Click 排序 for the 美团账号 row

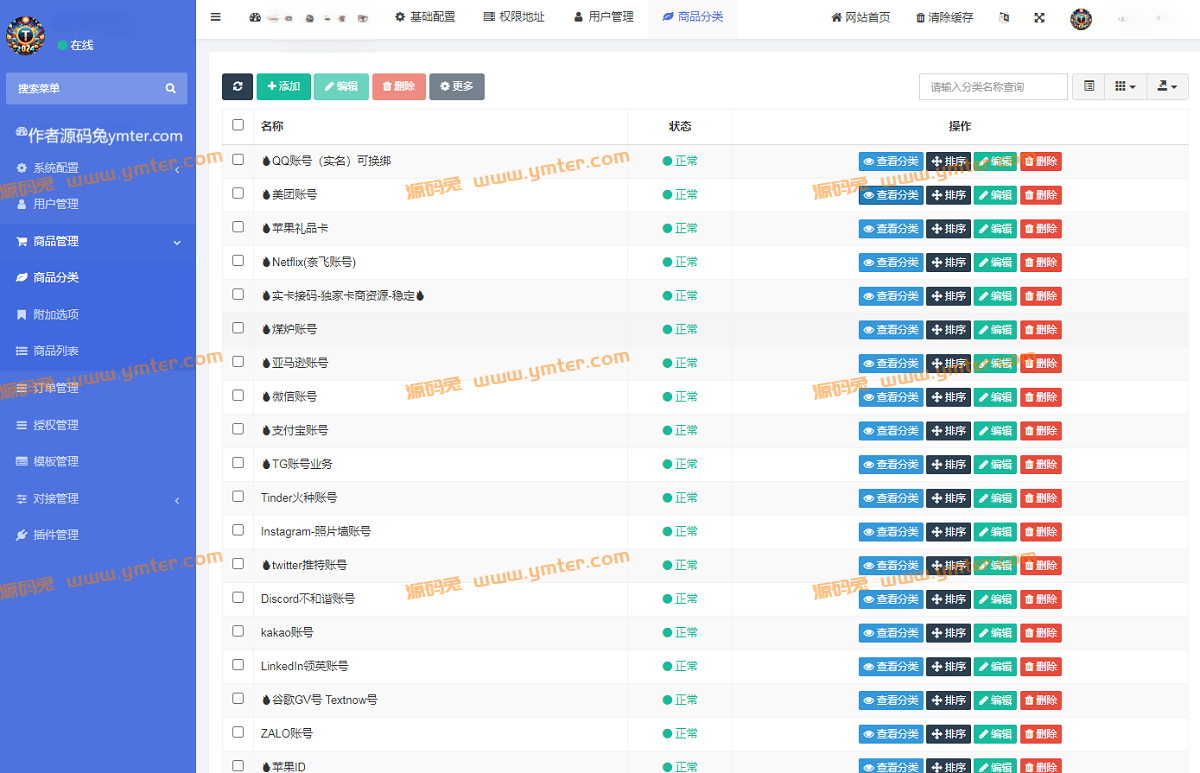pos(948,195)
